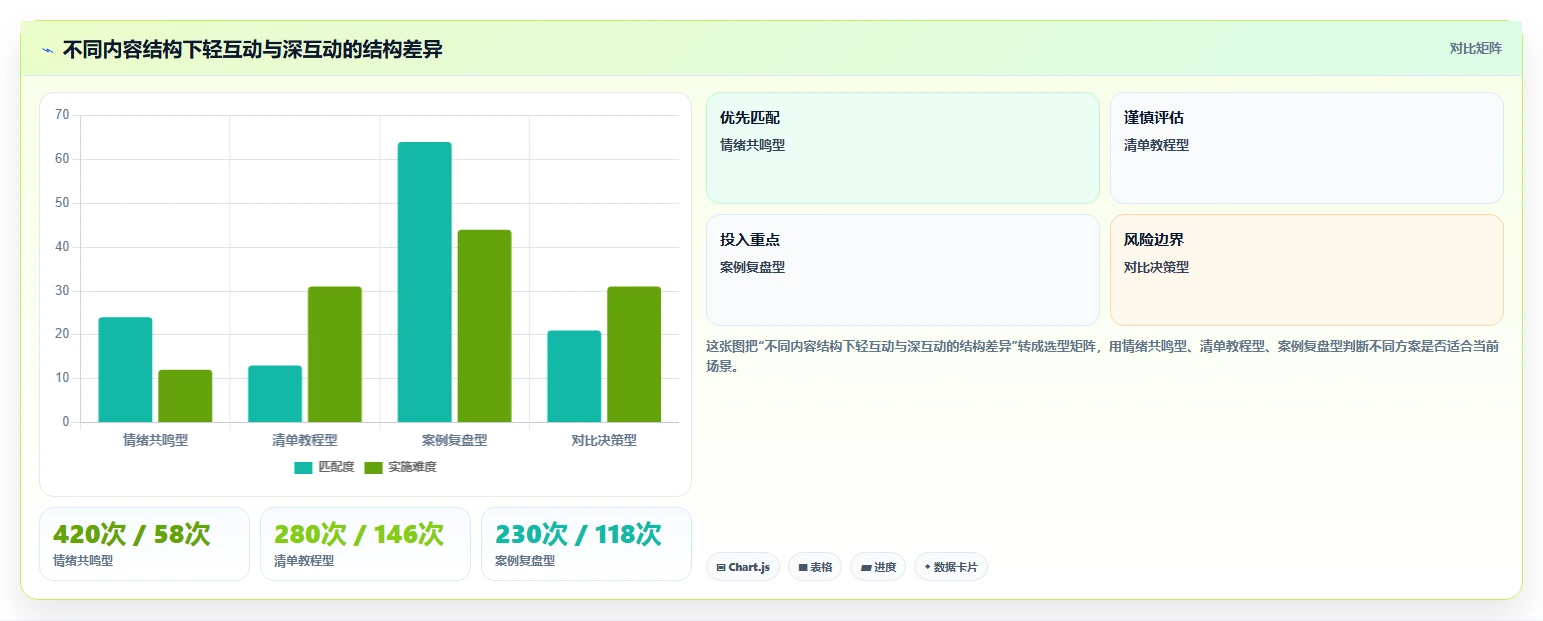This screenshot has width=1543, height=621.
Task: Click the y-axis value 40
Action: point(62,247)
